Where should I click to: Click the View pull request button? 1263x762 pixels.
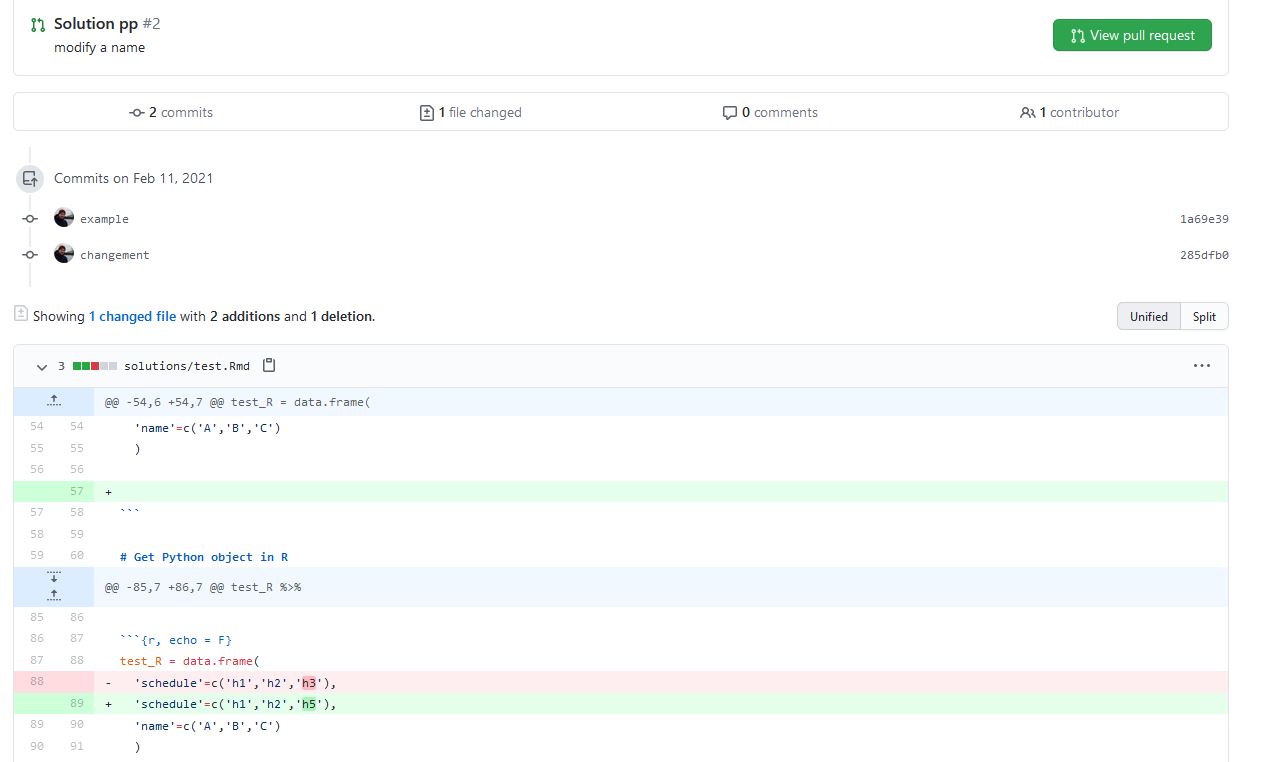pos(1131,35)
